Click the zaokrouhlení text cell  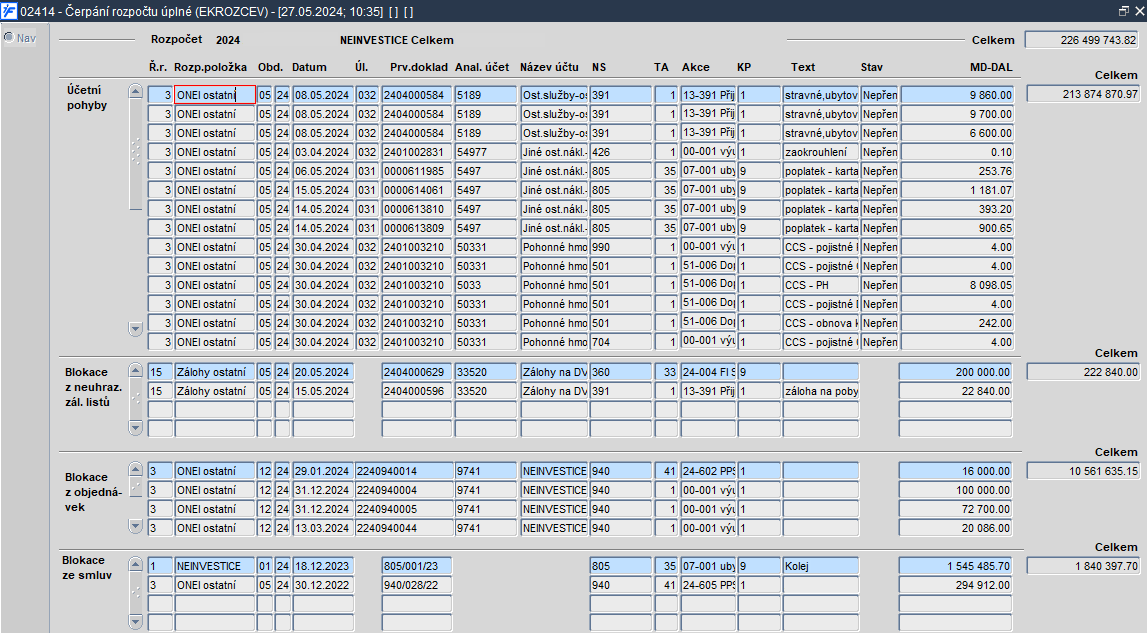click(x=821, y=152)
